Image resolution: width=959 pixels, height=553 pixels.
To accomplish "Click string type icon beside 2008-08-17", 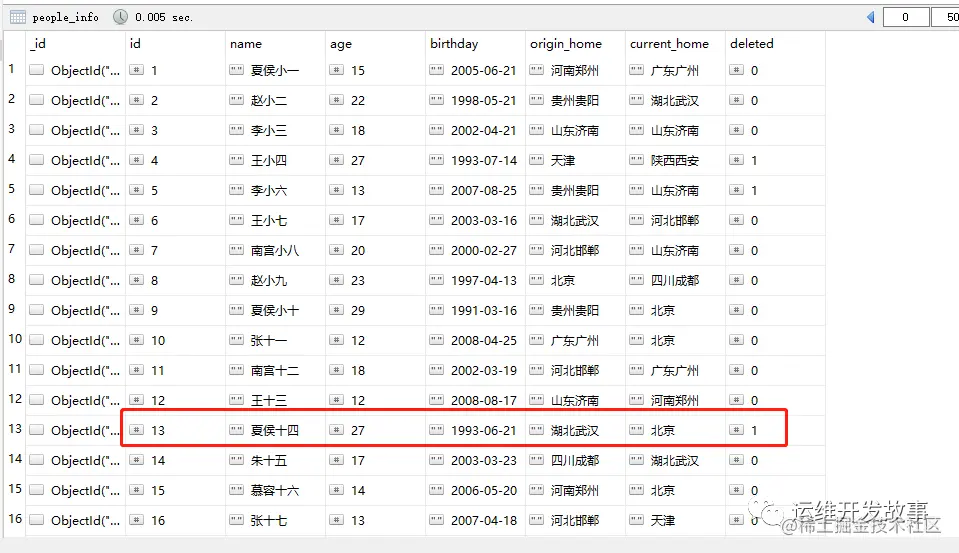I will pyautogui.click(x=437, y=399).
